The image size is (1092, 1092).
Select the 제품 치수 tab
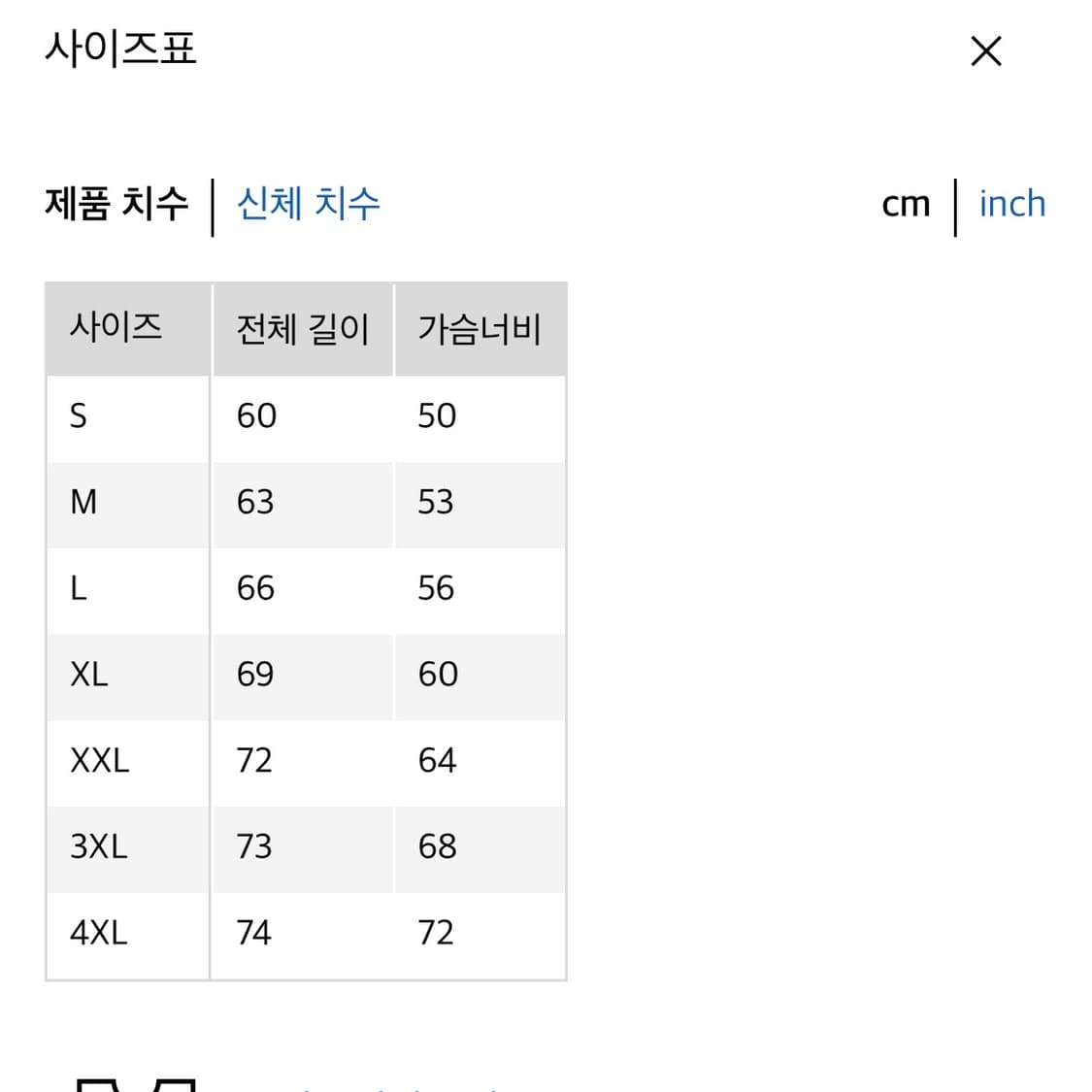coord(116,204)
